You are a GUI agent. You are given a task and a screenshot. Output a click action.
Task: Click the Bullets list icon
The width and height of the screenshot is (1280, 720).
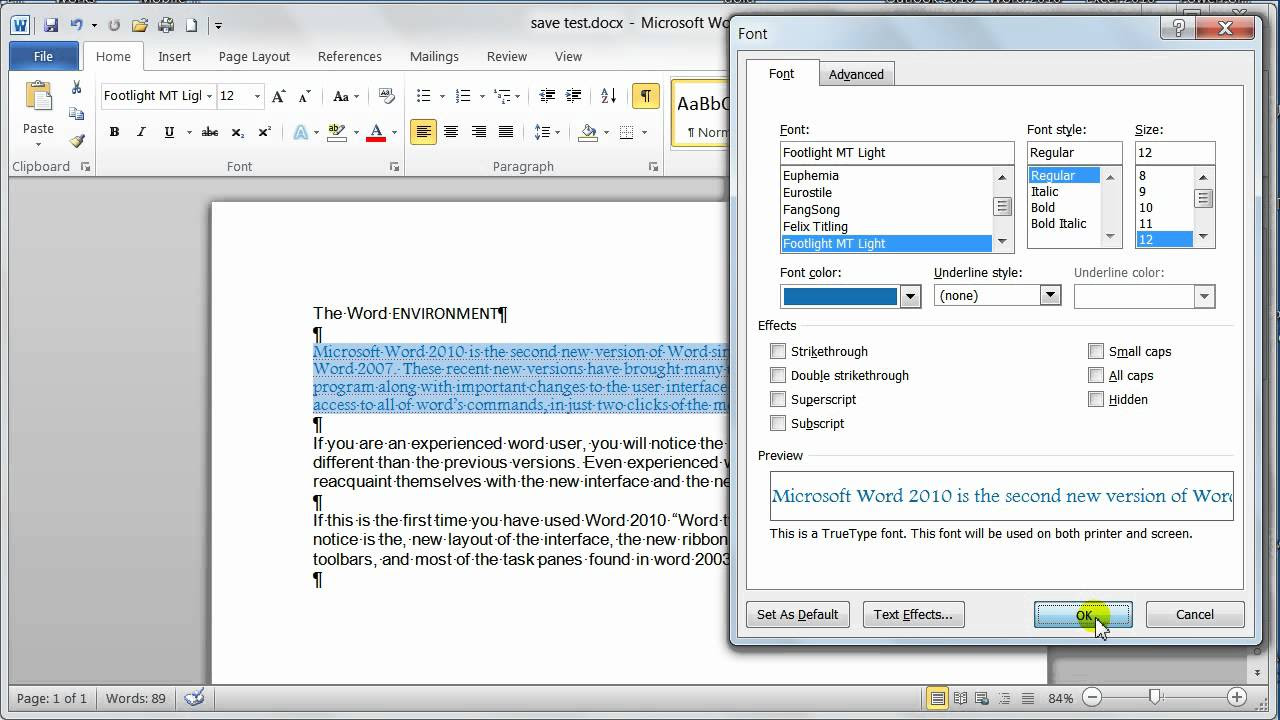pos(424,96)
